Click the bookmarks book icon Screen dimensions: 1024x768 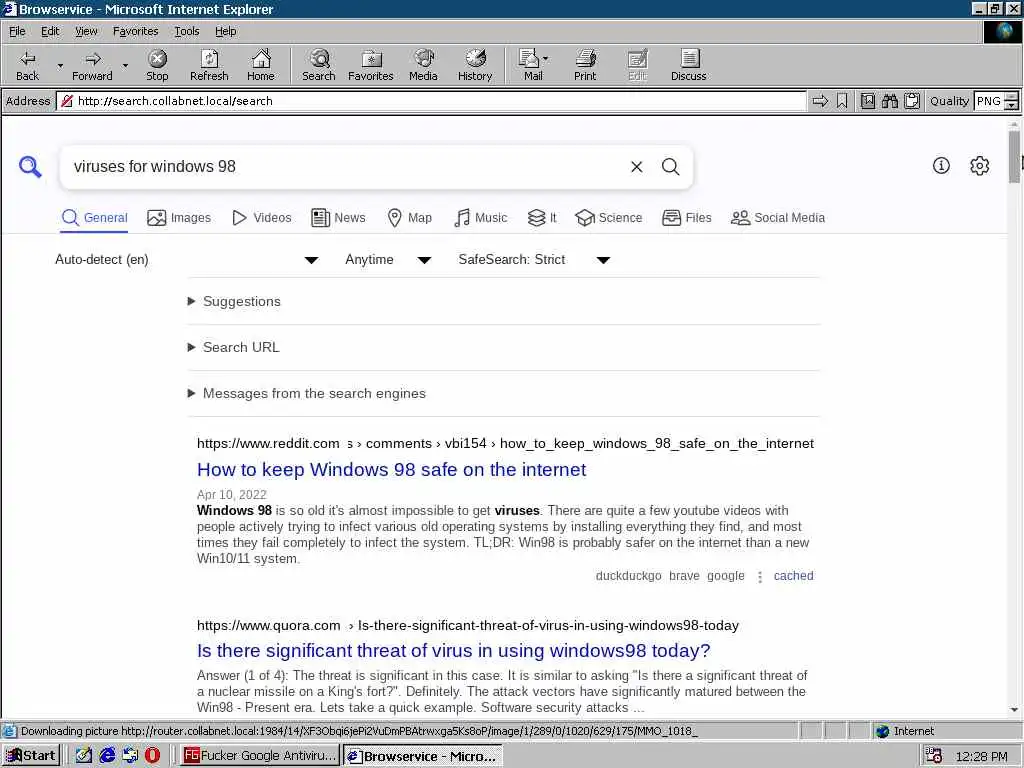point(867,101)
